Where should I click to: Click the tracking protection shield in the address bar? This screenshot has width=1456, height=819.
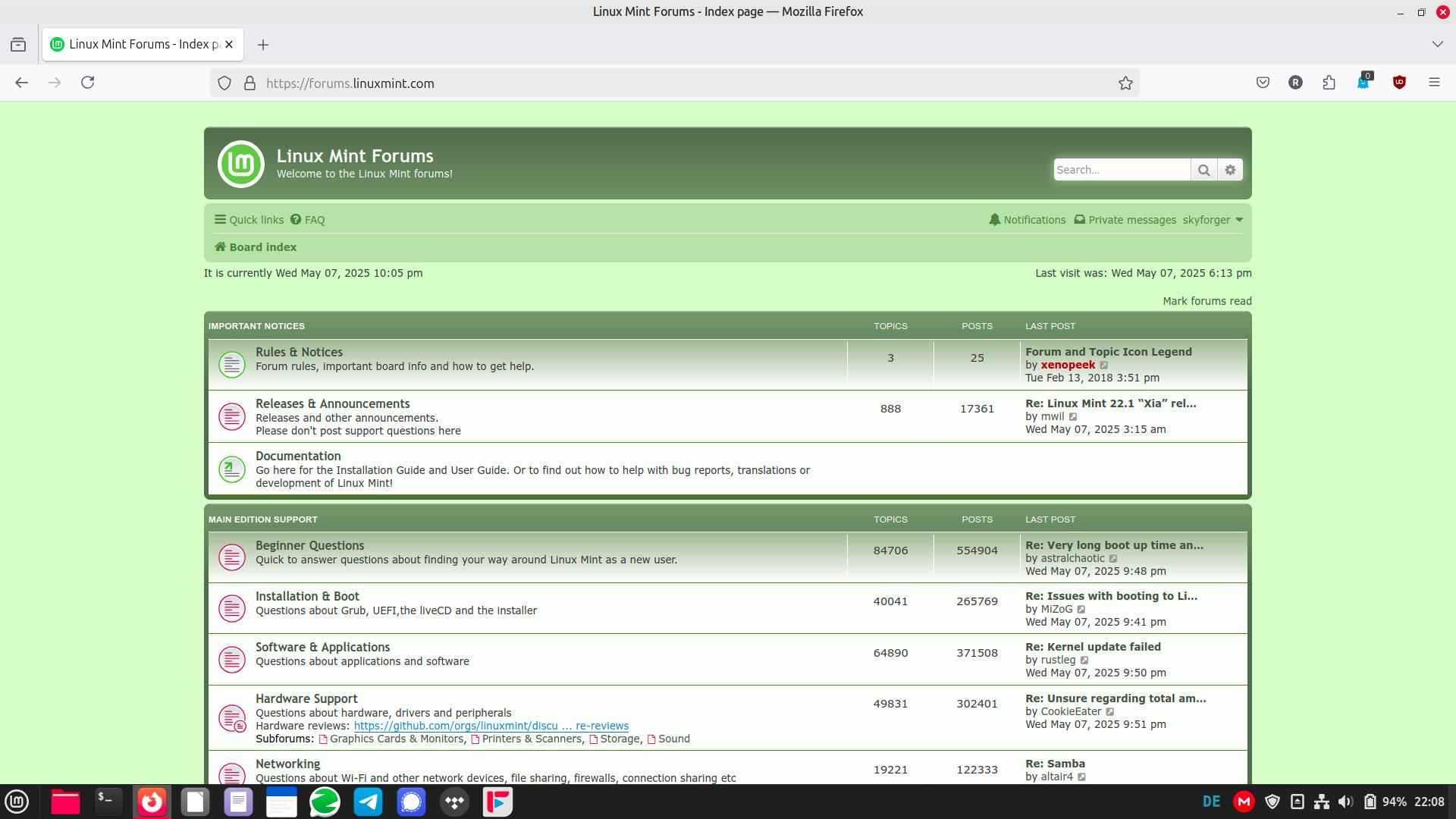[224, 83]
